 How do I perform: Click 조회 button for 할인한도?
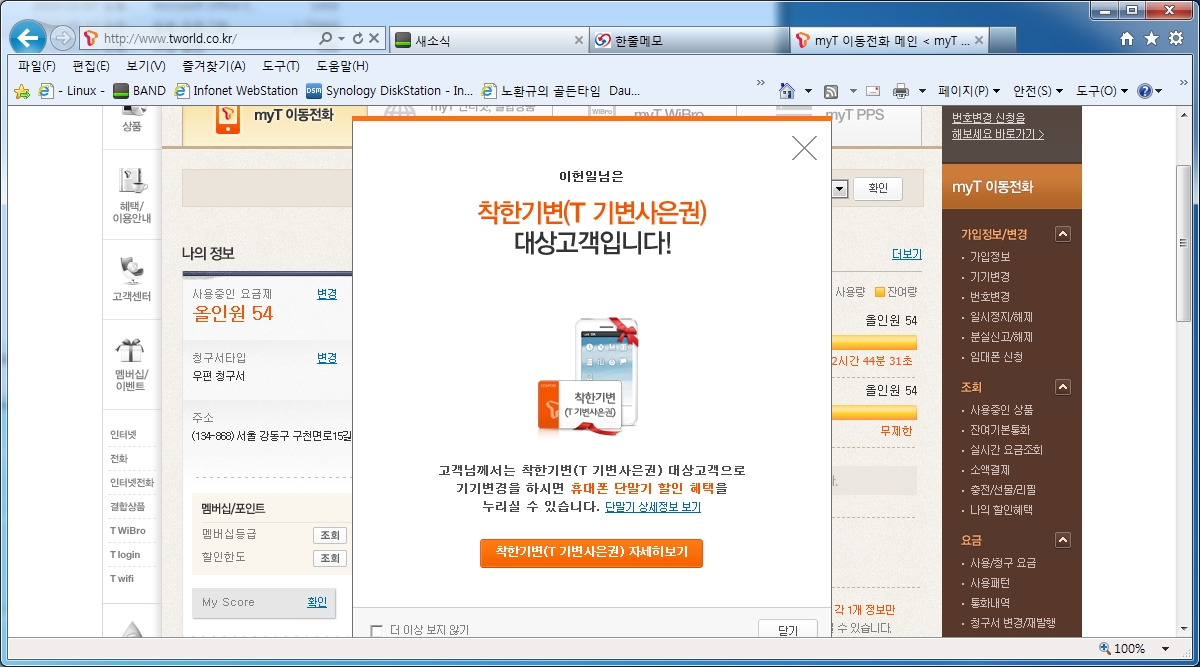[x=330, y=558]
